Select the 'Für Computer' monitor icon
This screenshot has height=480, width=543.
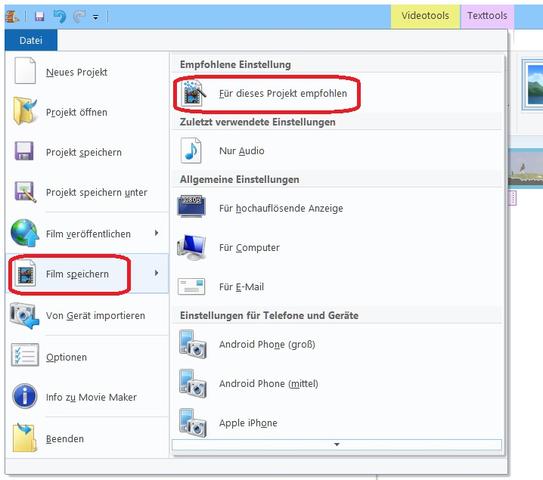pos(192,247)
